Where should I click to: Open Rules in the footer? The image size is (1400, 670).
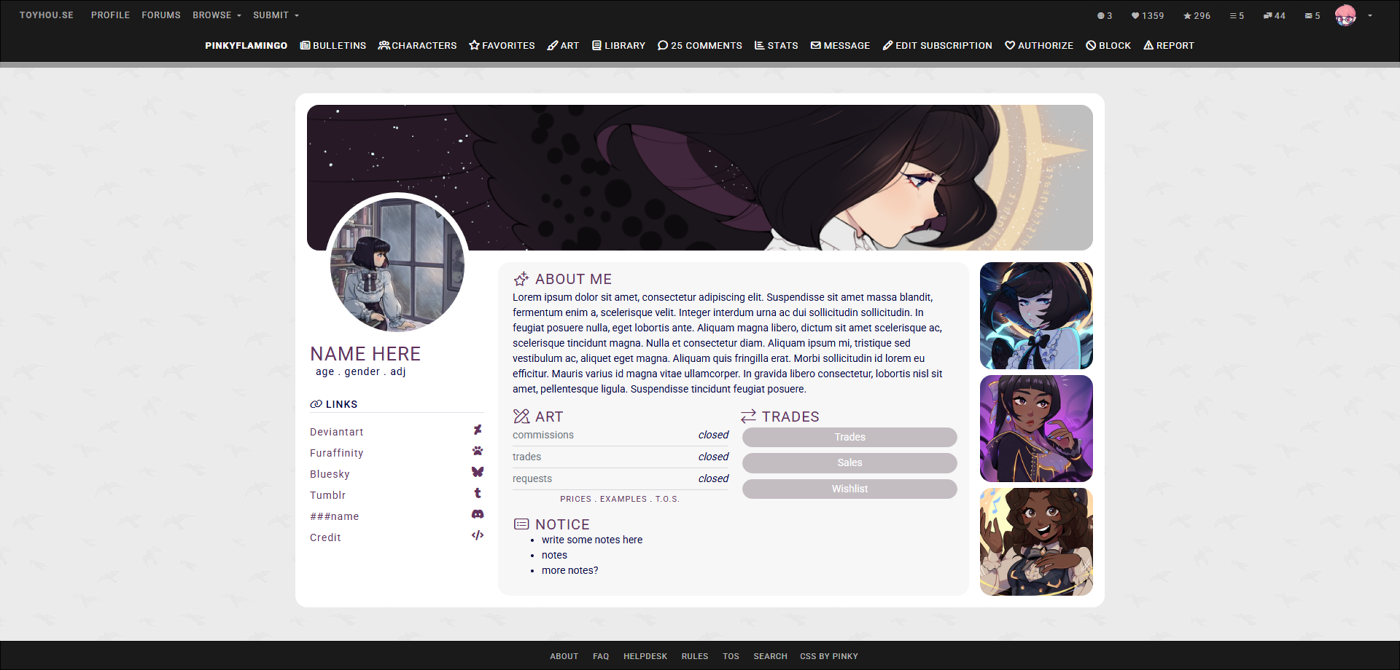coord(695,656)
